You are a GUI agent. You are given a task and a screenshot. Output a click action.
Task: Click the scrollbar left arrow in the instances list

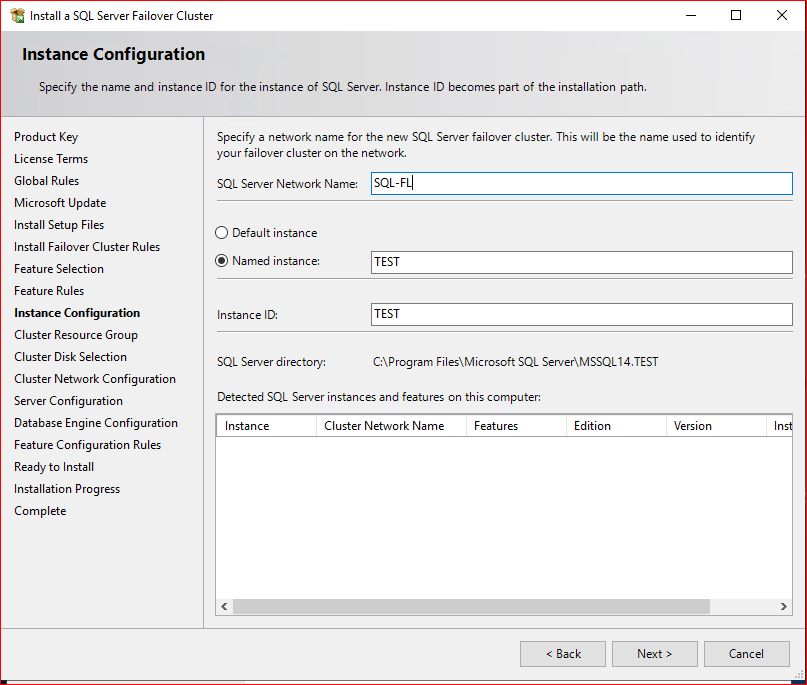tap(224, 607)
